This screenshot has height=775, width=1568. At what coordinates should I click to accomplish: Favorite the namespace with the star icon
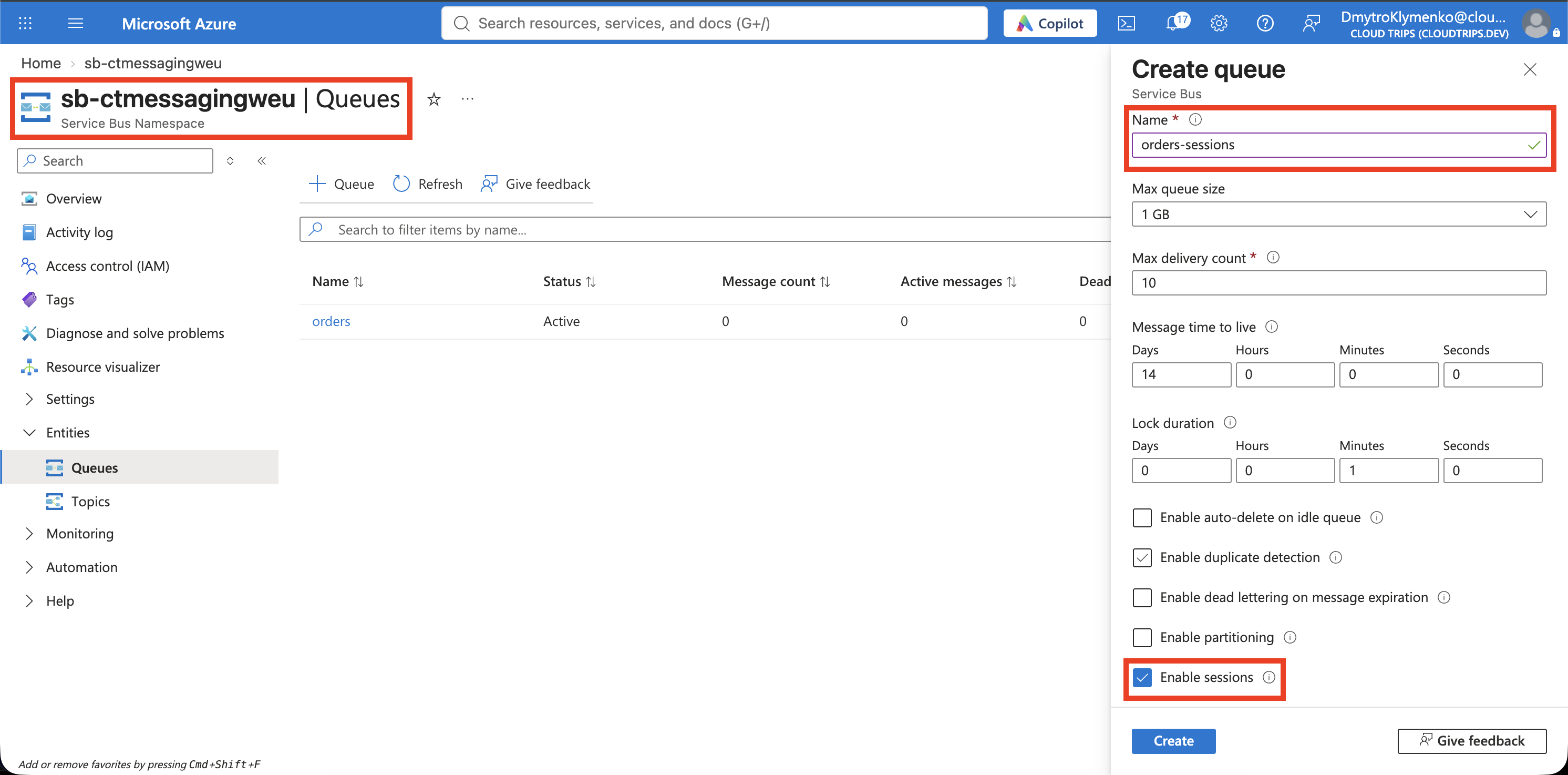(x=434, y=99)
